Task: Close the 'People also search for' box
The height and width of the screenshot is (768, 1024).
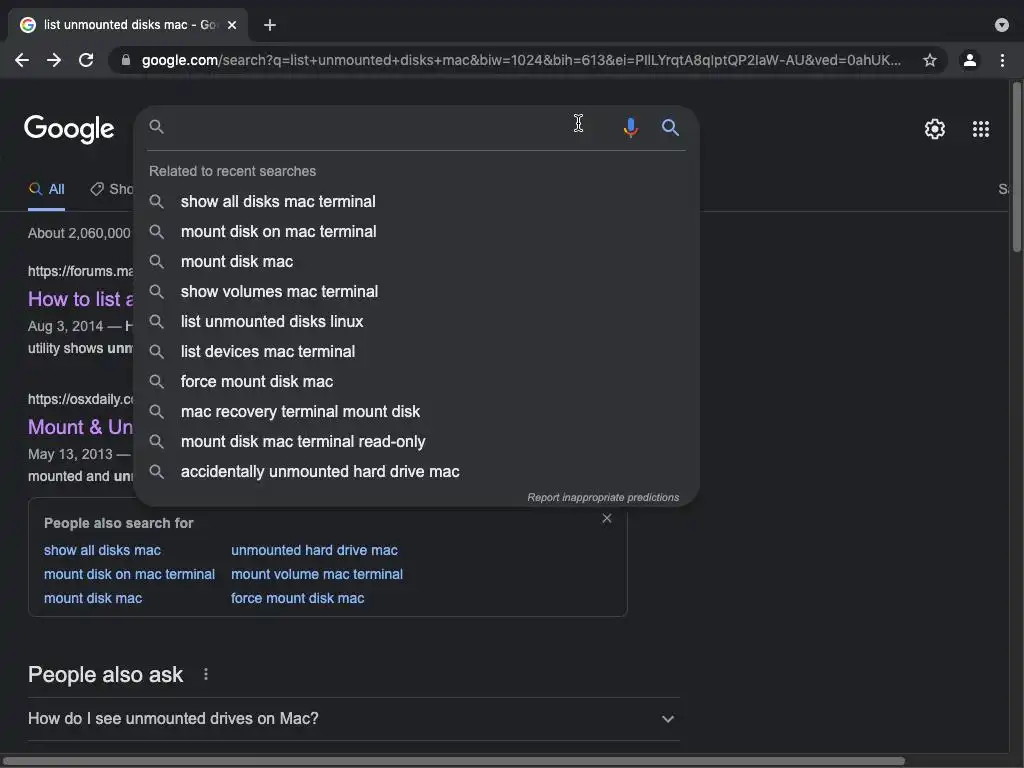Action: pos(607,518)
